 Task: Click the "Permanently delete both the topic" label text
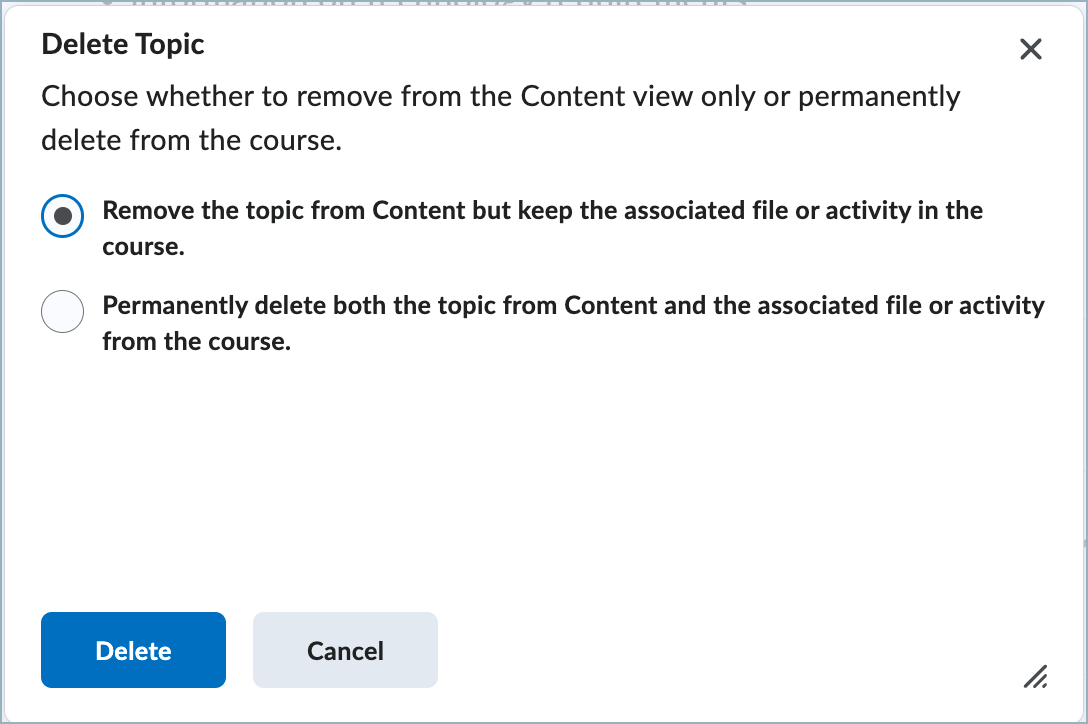pos(573,306)
